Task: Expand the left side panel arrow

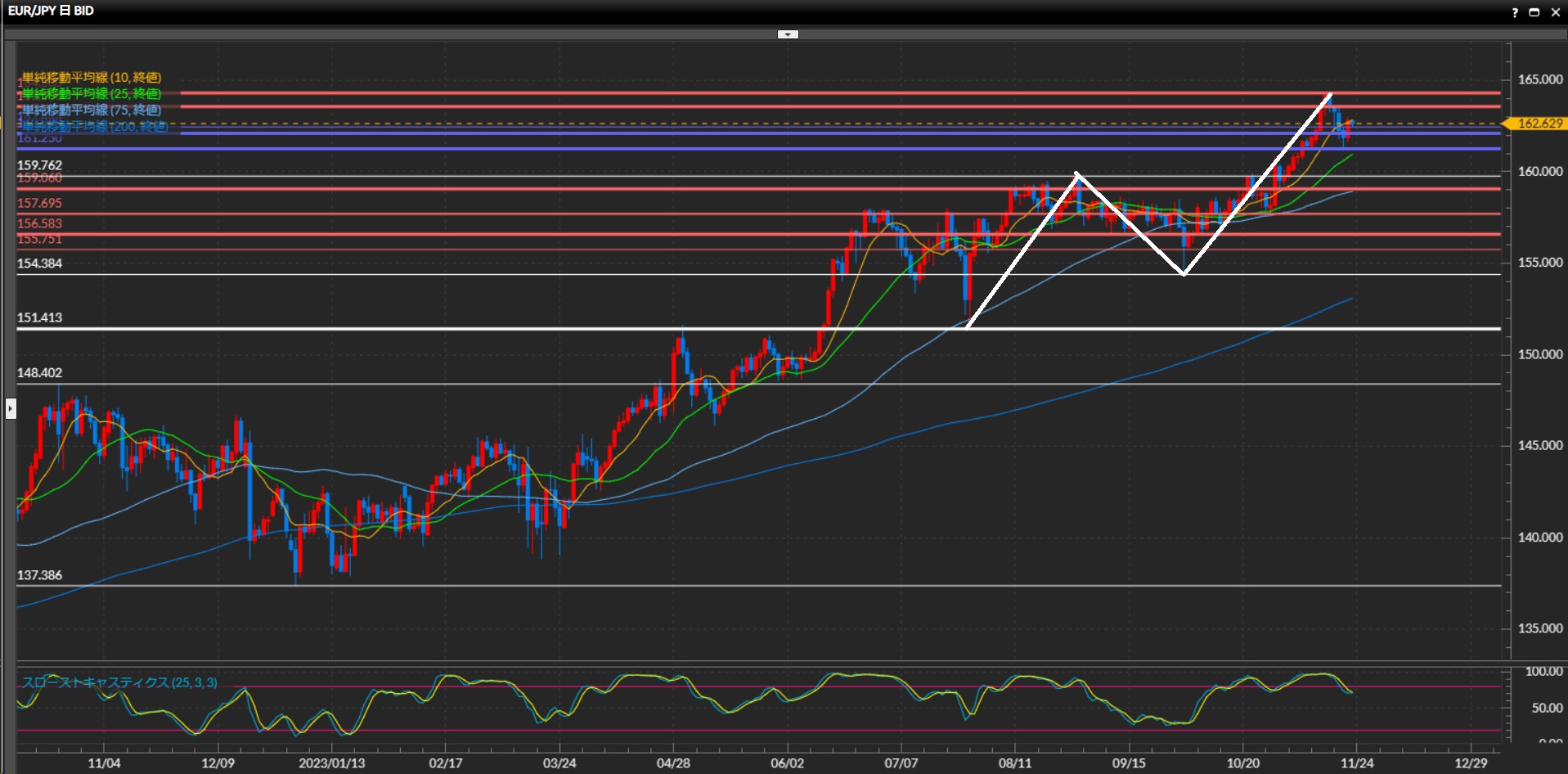Action: tap(11, 407)
